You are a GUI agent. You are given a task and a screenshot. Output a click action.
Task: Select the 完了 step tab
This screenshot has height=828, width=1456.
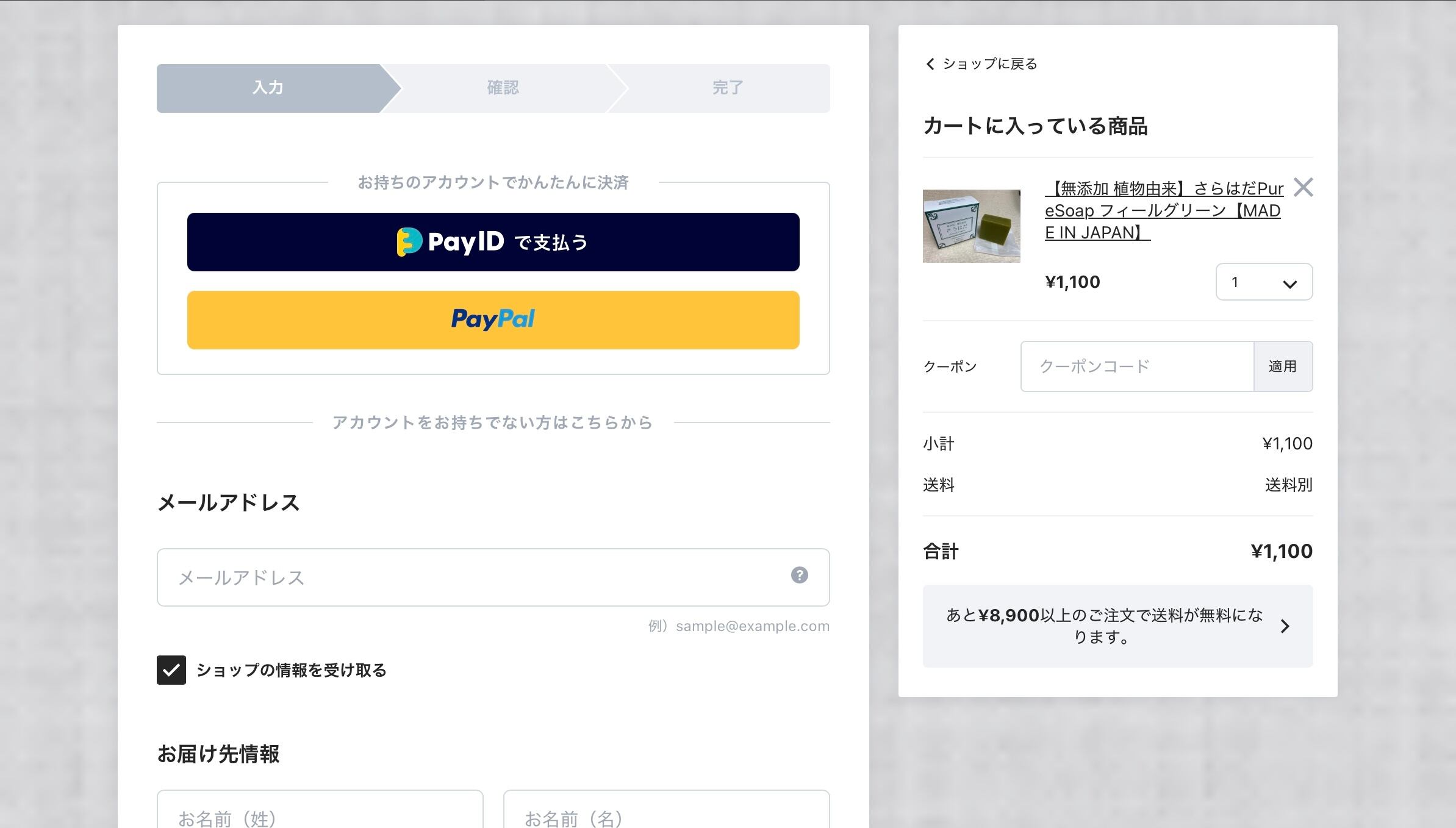(x=727, y=88)
